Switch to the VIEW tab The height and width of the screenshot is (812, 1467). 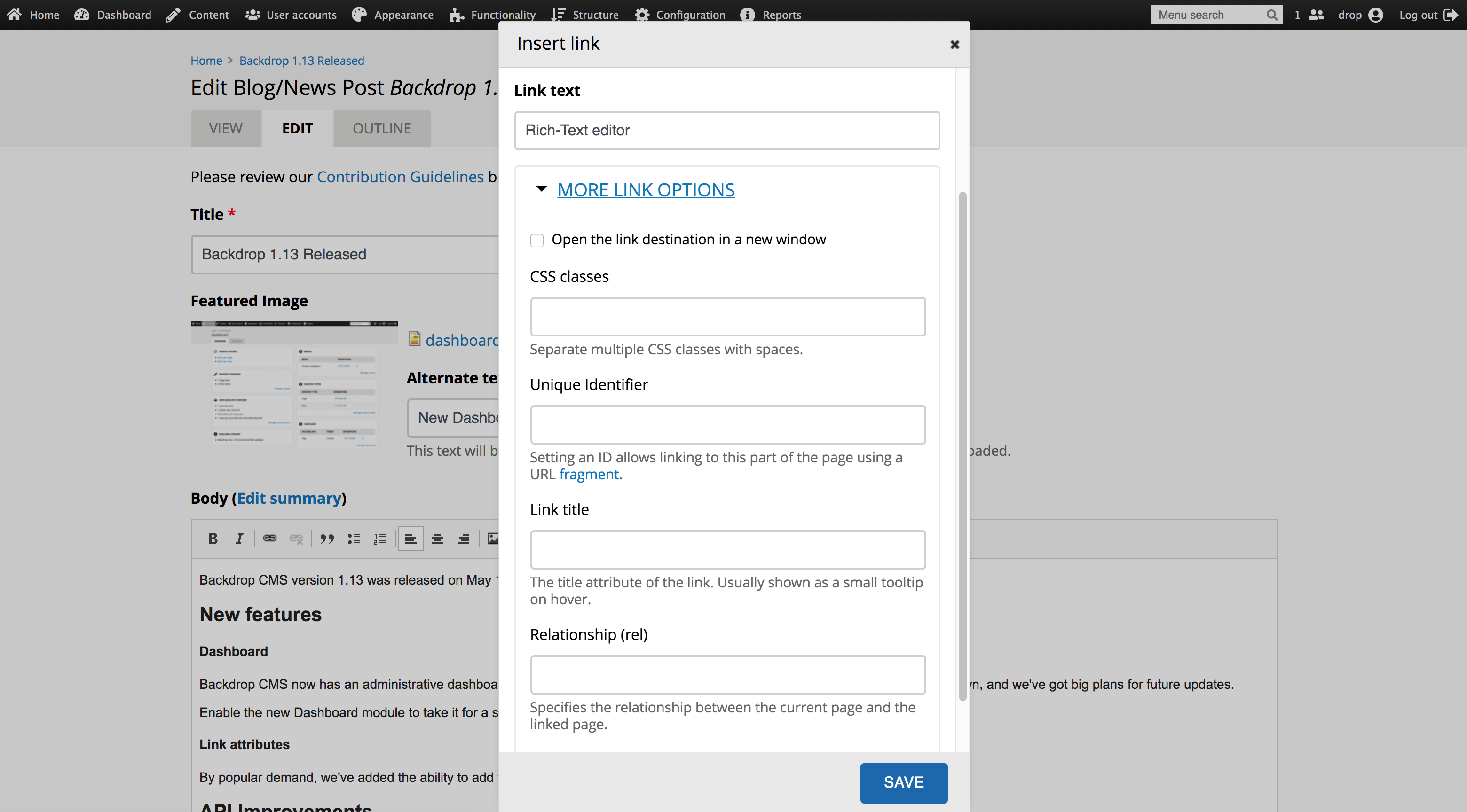[226, 129]
